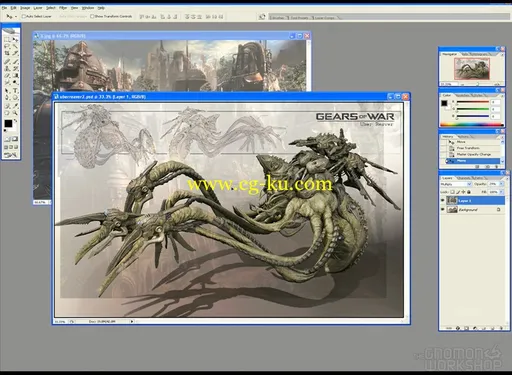Toggle lock position in Layers panel
The image size is (512, 375).
[x=463, y=192]
